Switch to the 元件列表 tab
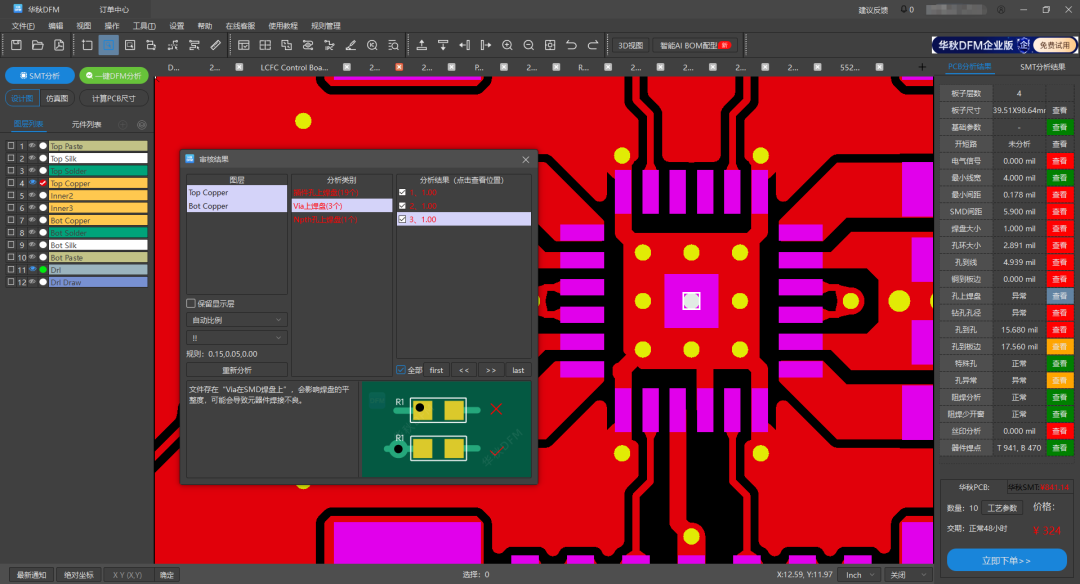The height and width of the screenshot is (584, 1080). 85,124
